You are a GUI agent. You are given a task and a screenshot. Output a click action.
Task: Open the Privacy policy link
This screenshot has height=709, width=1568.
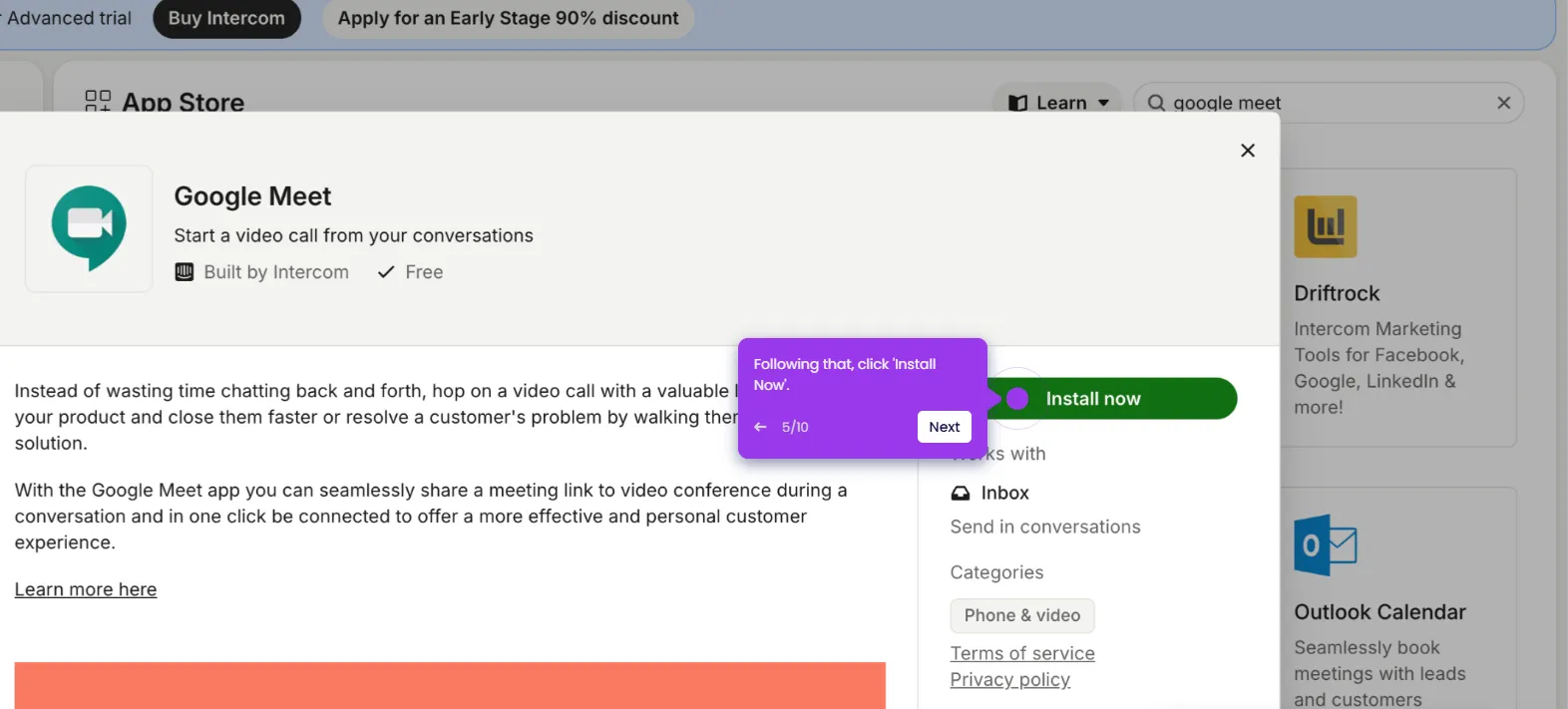click(x=1009, y=679)
